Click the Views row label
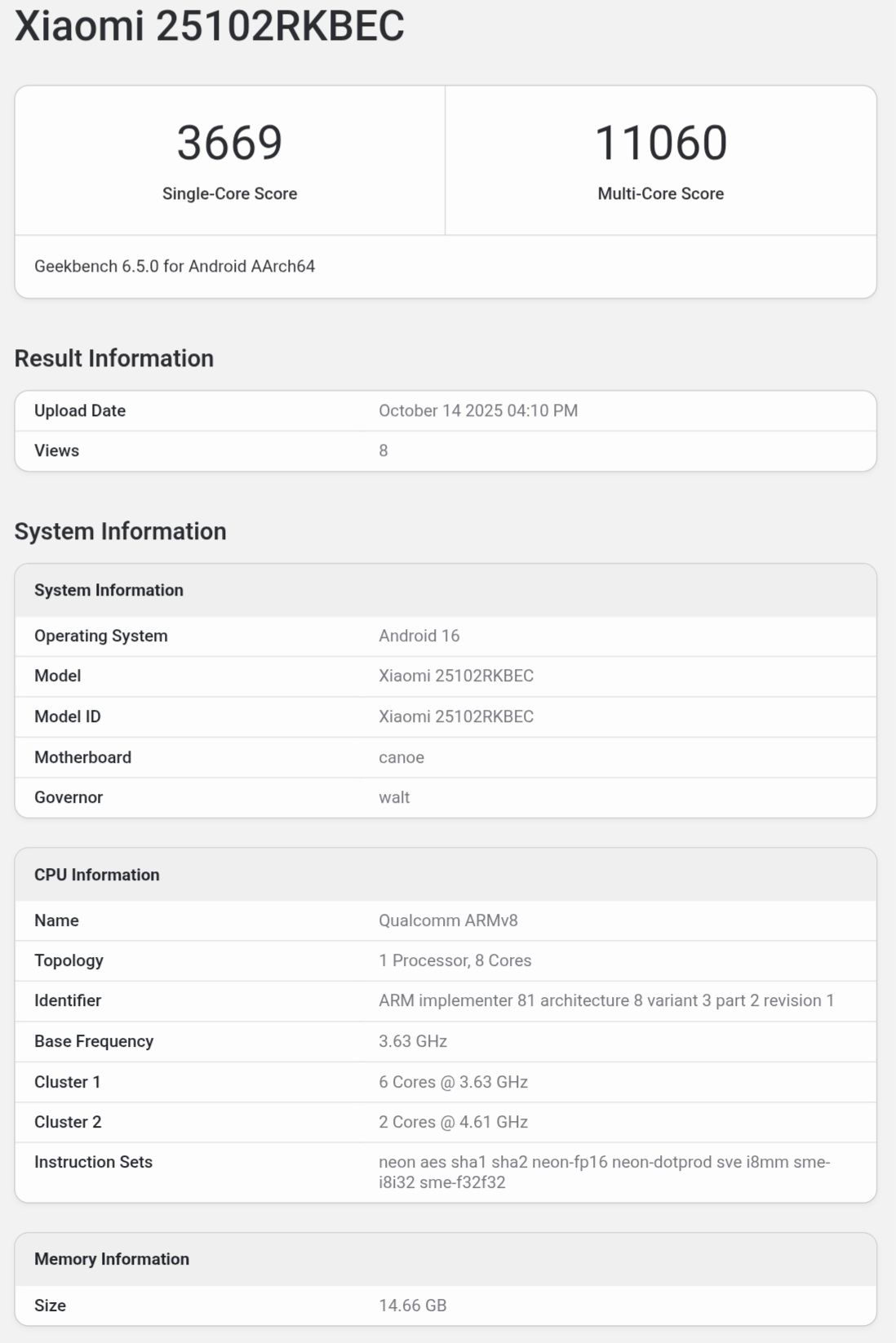 (56, 450)
